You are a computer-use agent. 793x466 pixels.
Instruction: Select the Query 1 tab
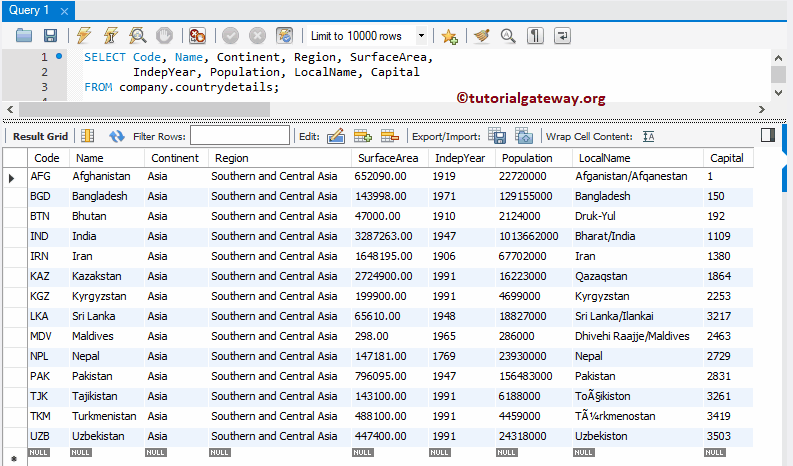(x=30, y=10)
